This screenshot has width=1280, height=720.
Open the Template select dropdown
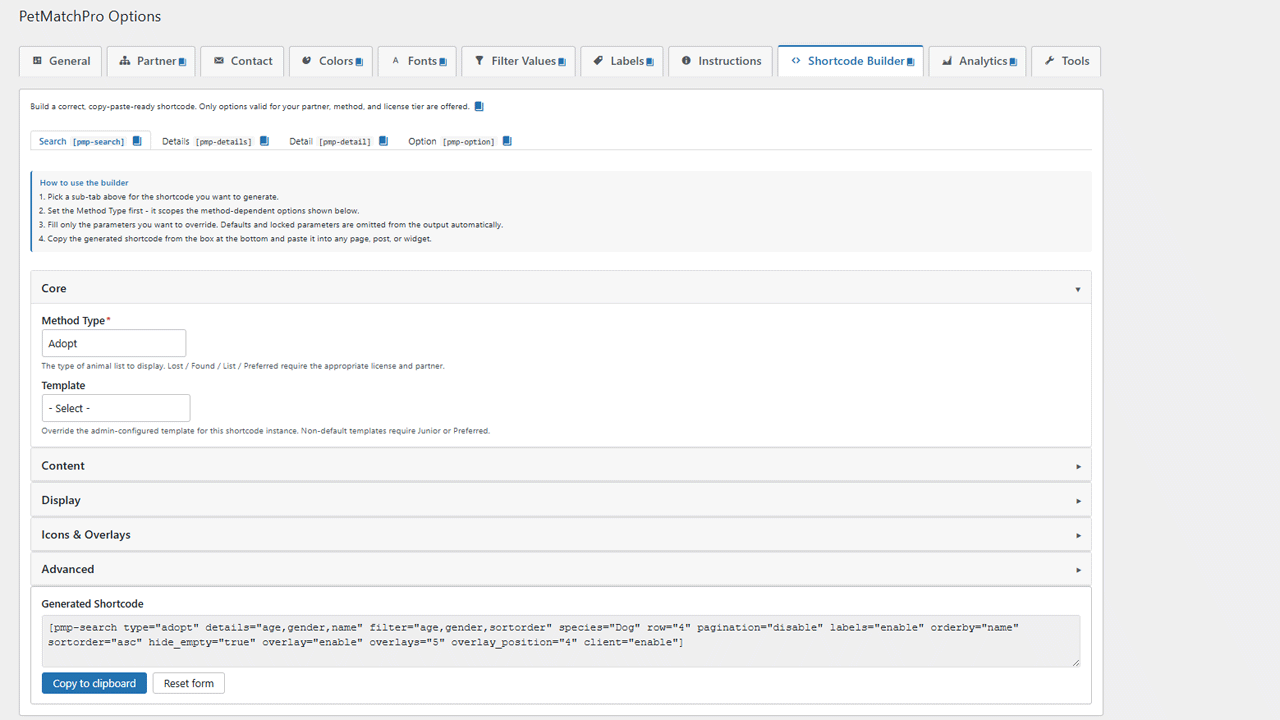116,408
